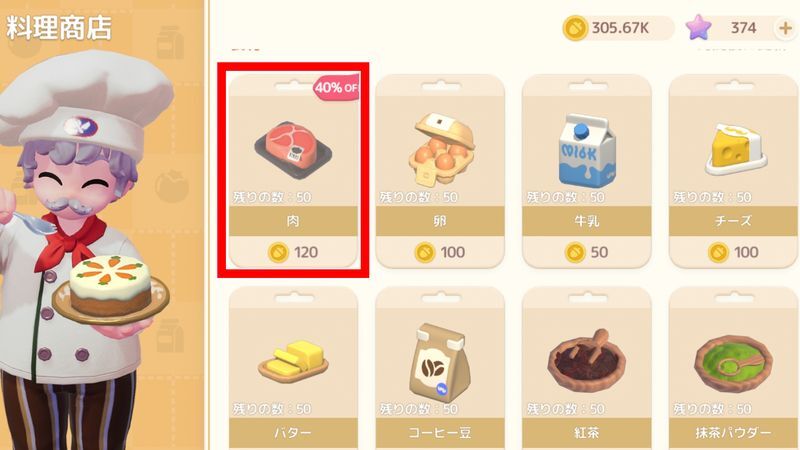Buy eggs for 100 coins
800x450 pixels.
click(x=440, y=252)
